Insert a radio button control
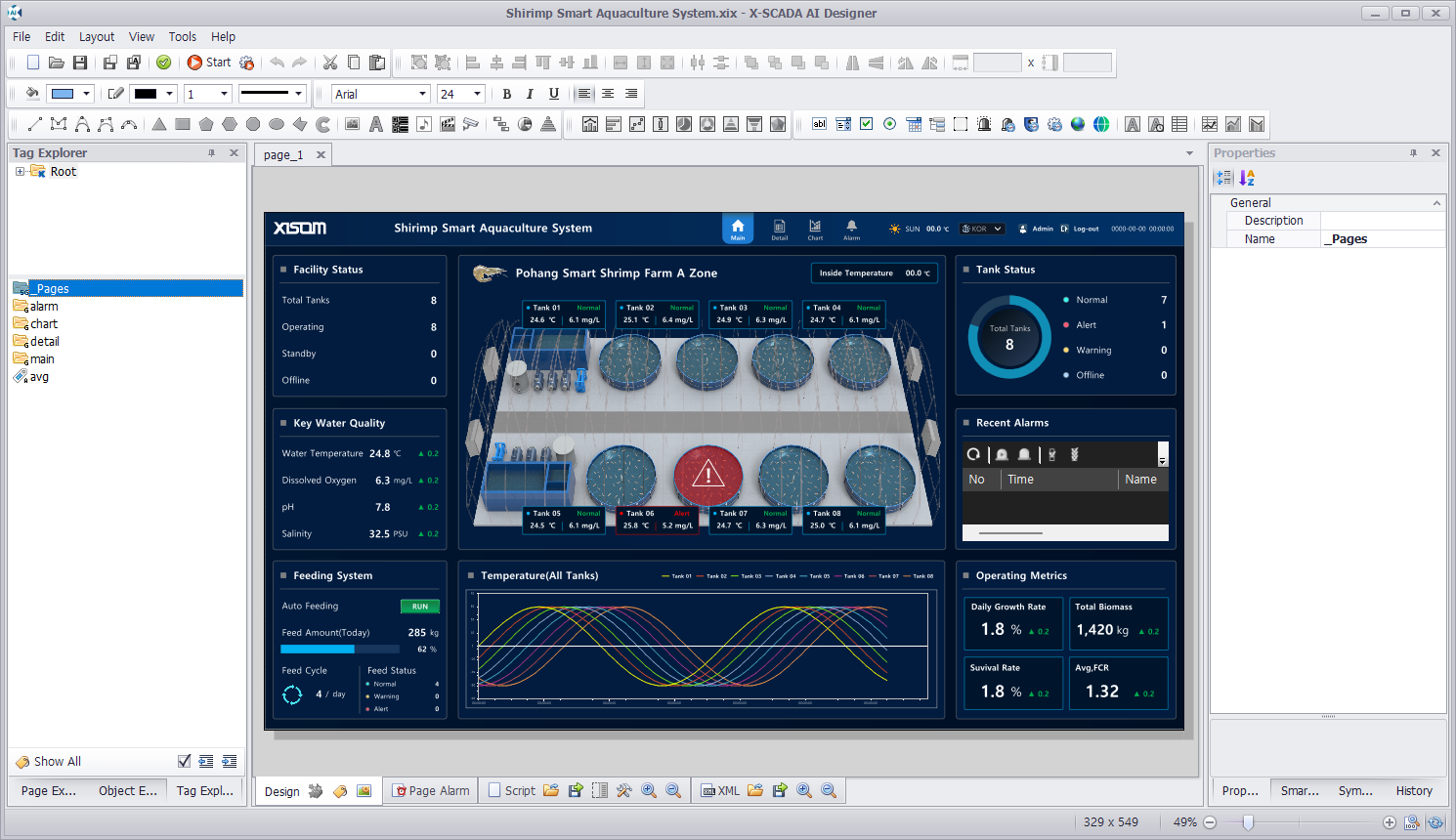The width and height of the screenshot is (1456, 840). coord(889,124)
